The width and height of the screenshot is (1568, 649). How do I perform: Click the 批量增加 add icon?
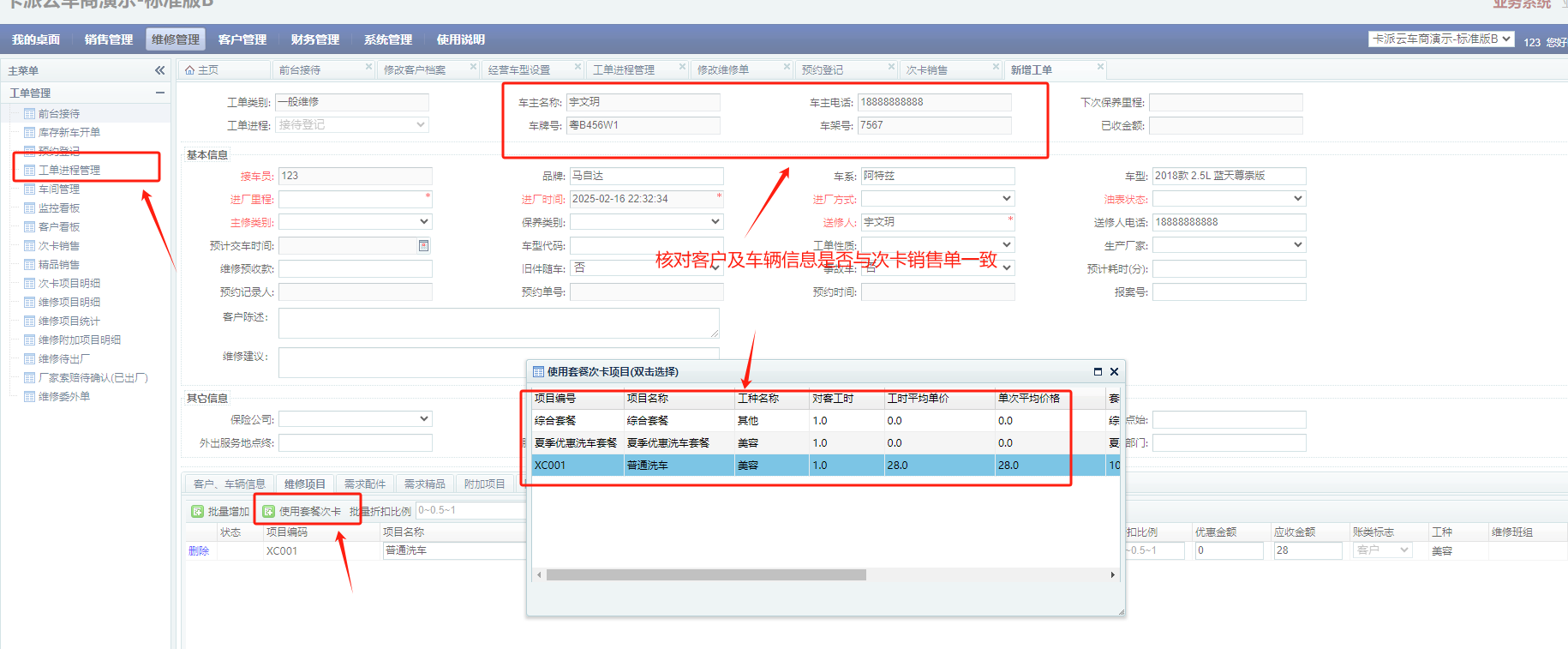pos(197,512)
